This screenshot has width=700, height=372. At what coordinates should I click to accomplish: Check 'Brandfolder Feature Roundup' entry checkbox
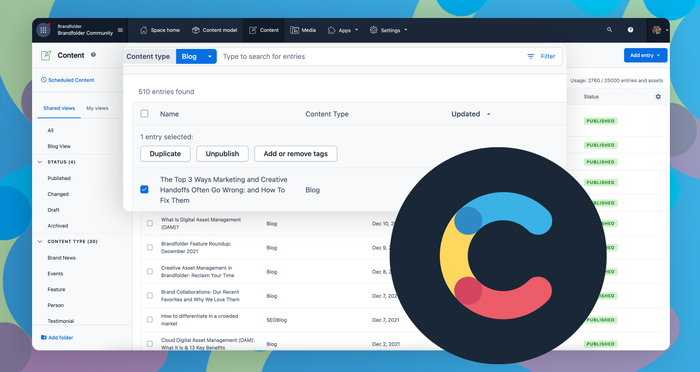coord(150,247)
